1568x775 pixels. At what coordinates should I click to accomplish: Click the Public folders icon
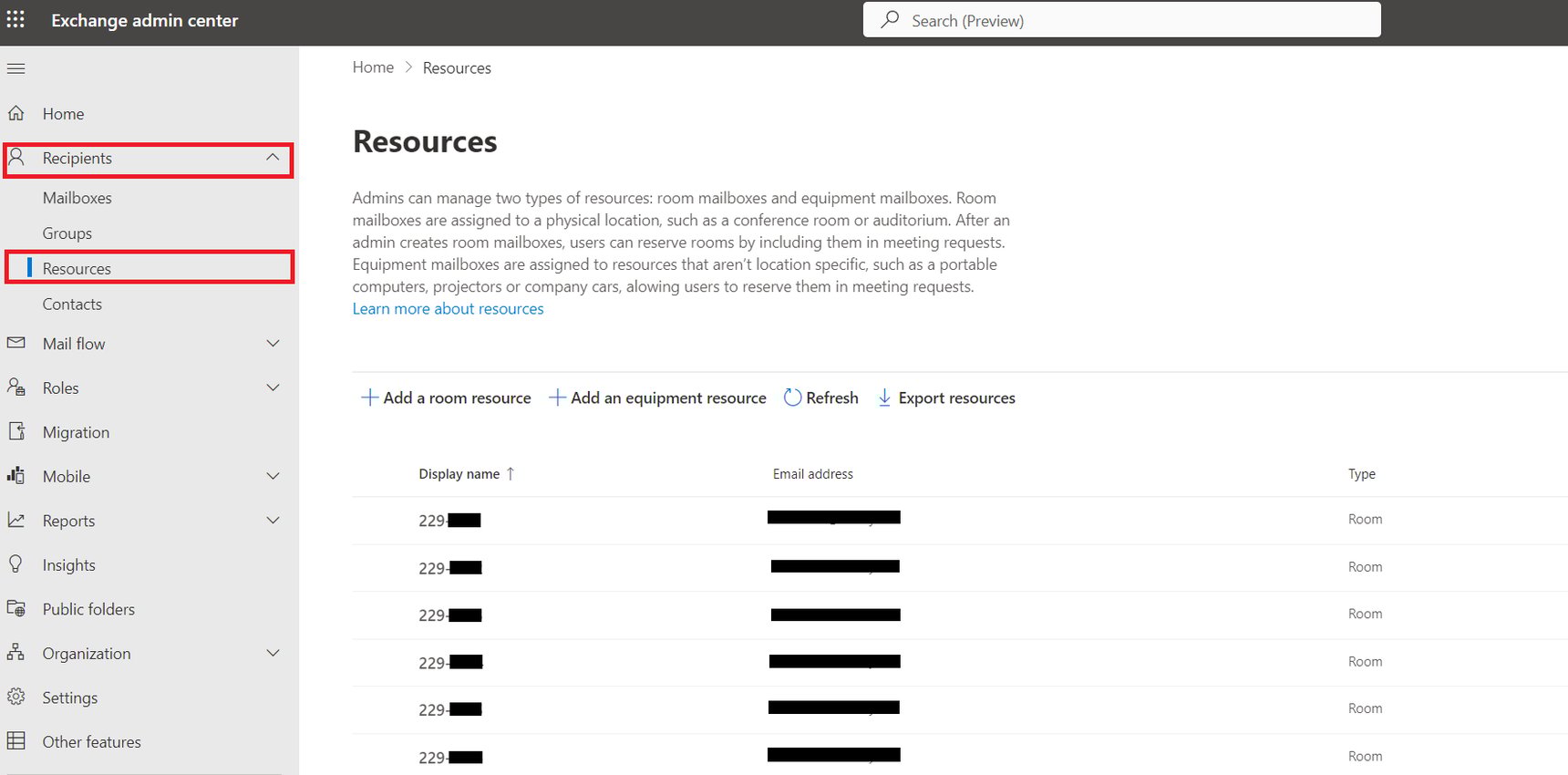point(16,608)
